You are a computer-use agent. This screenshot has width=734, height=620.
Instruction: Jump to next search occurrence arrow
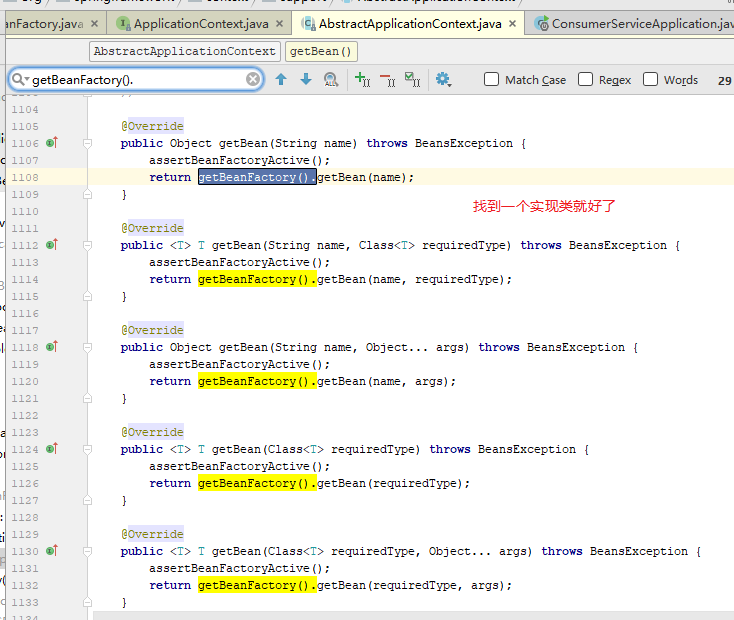tap(306, 80)
